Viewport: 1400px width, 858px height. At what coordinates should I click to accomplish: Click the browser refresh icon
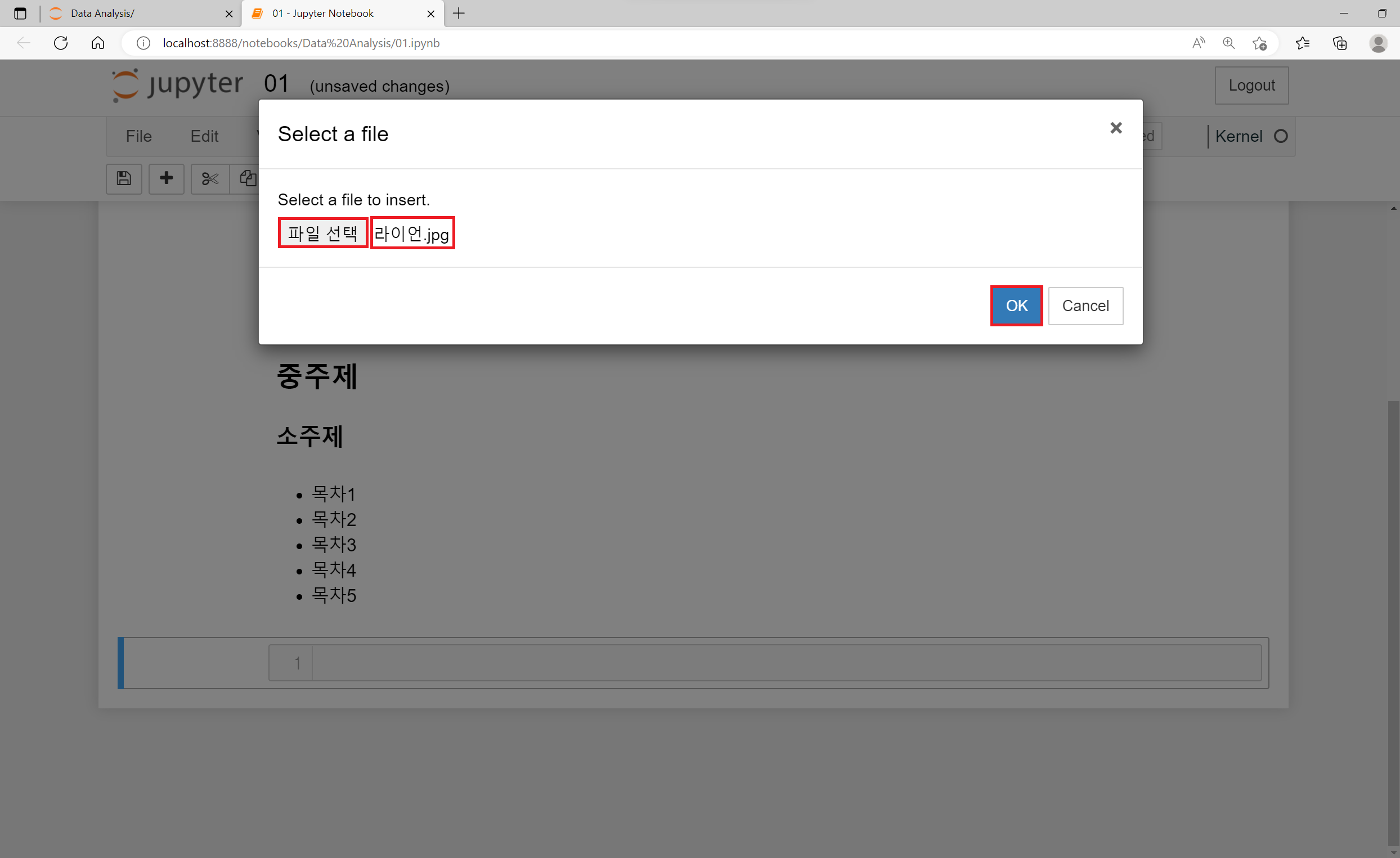(61, 43)
